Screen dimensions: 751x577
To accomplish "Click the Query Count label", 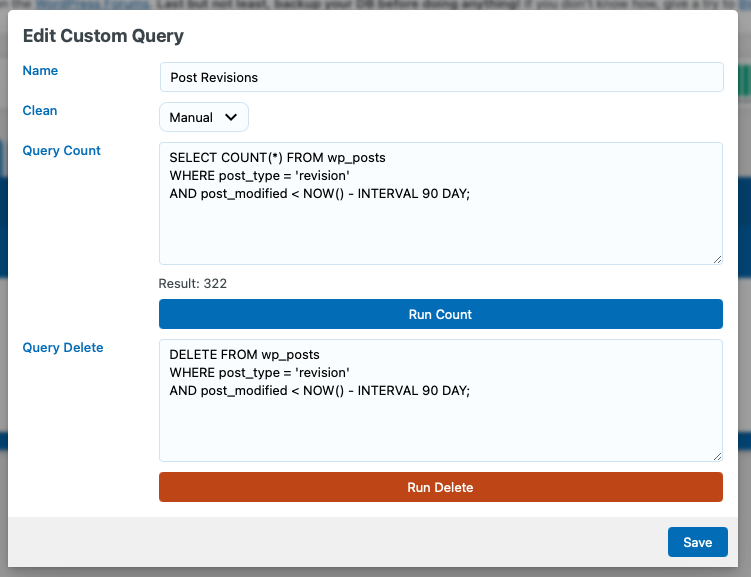I will coord(62,151).
